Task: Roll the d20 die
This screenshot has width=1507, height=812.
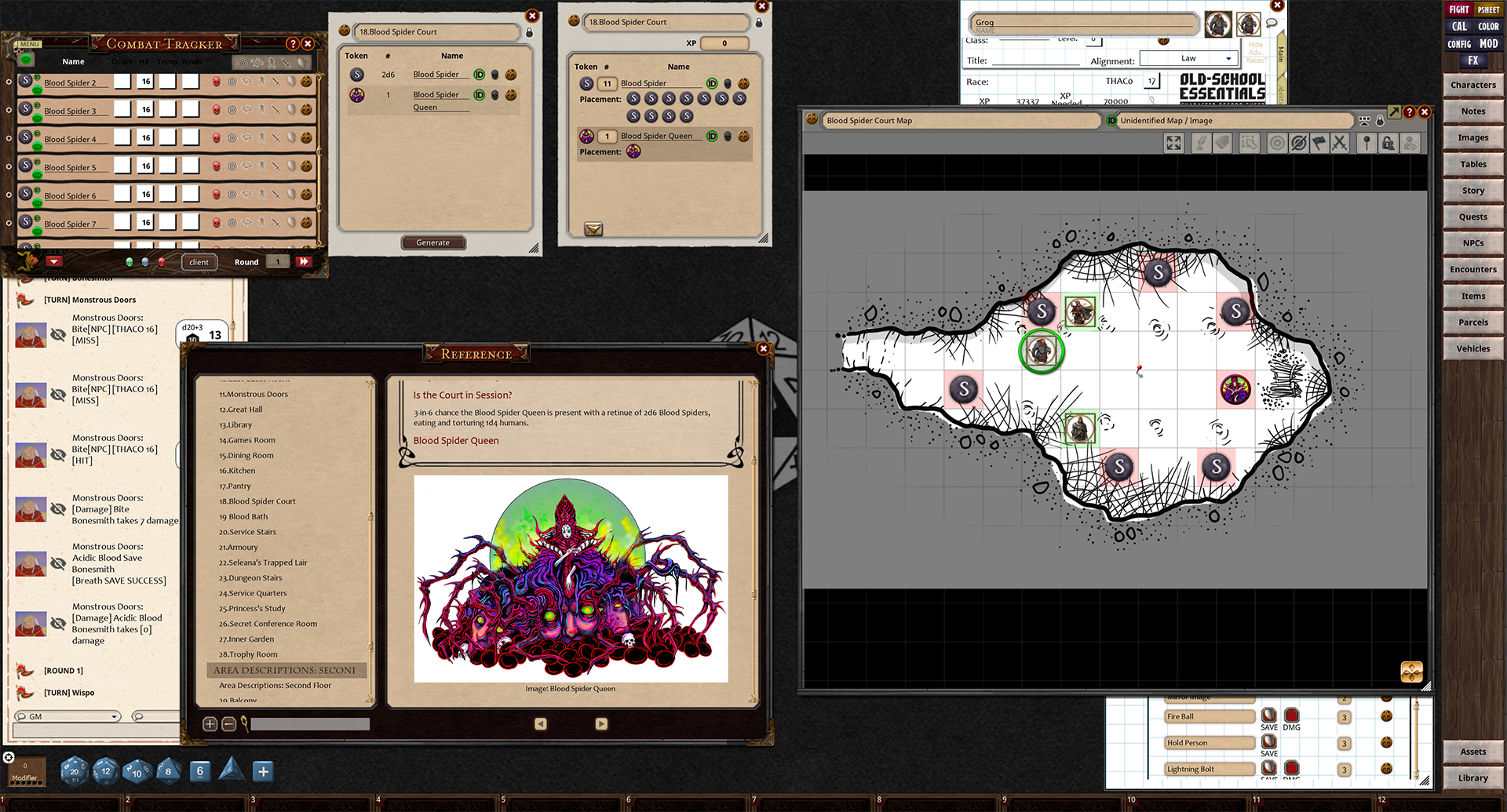Action: pos(75,770)
